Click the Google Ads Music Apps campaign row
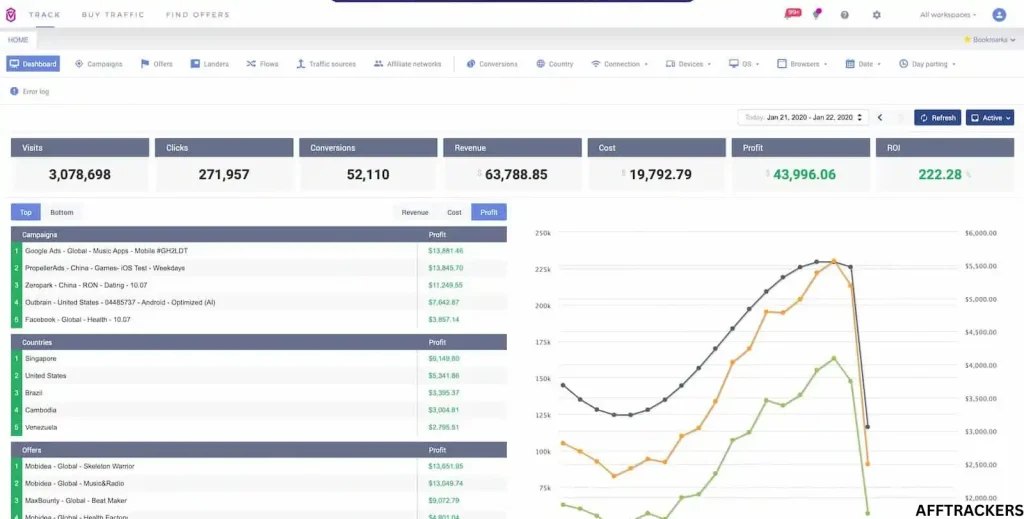The width and height of the screenshot is (1024, 519). (x=259, y=251)
